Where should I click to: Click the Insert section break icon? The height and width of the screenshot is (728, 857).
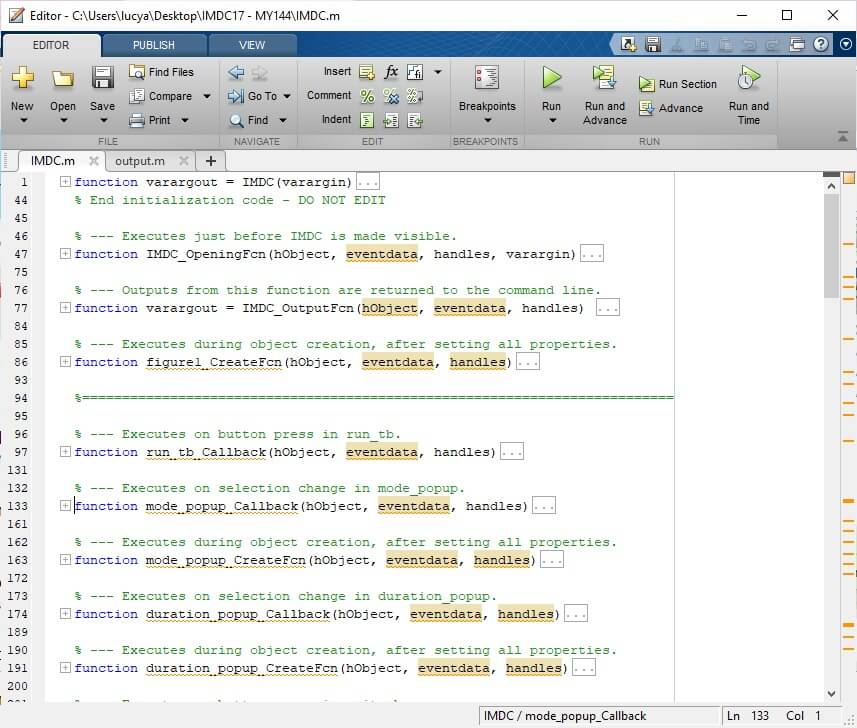366,72
